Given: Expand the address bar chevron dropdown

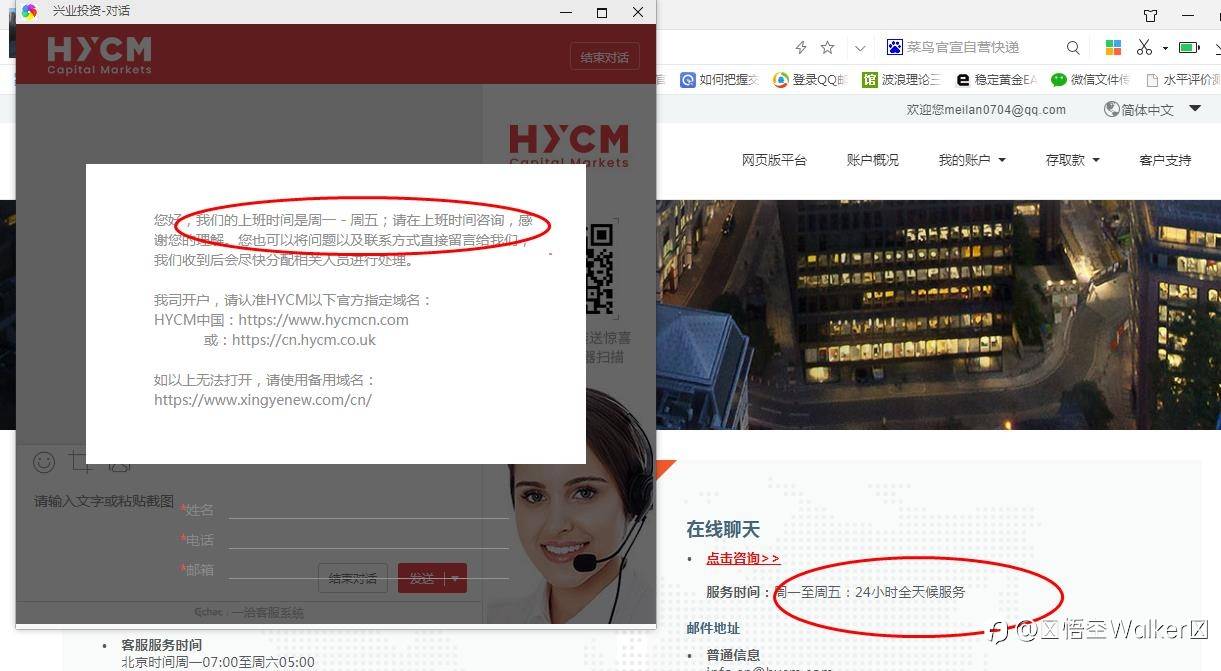Looking at the screenshot, I should (x=860, y=47).
